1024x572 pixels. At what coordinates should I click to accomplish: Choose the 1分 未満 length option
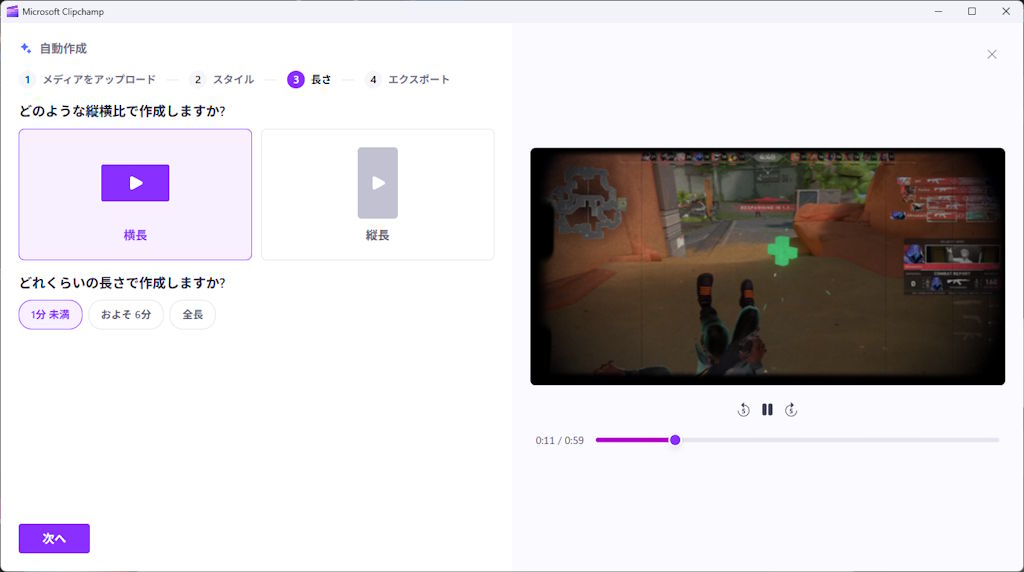[50, 315]
